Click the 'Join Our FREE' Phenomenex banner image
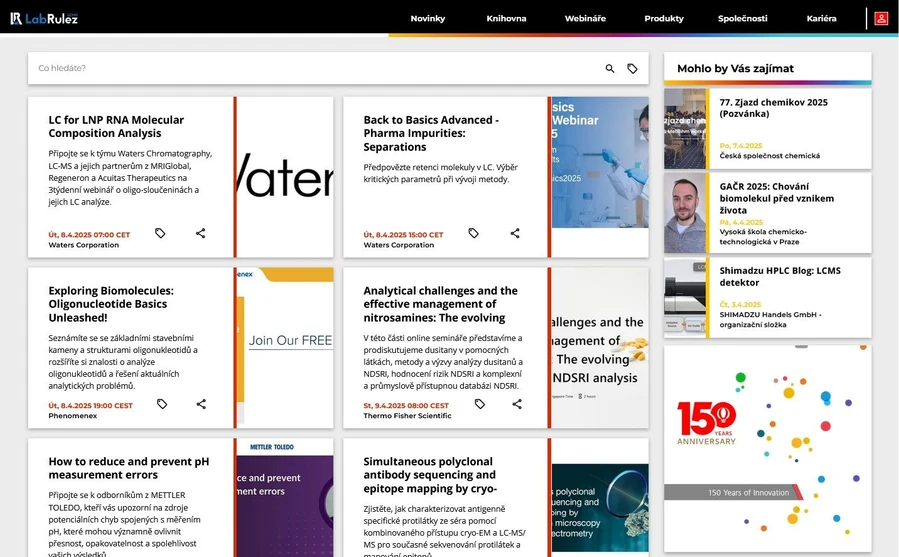The height and width of the screenshot is (557, 899). pyautogui.click(x=285, y=348)
